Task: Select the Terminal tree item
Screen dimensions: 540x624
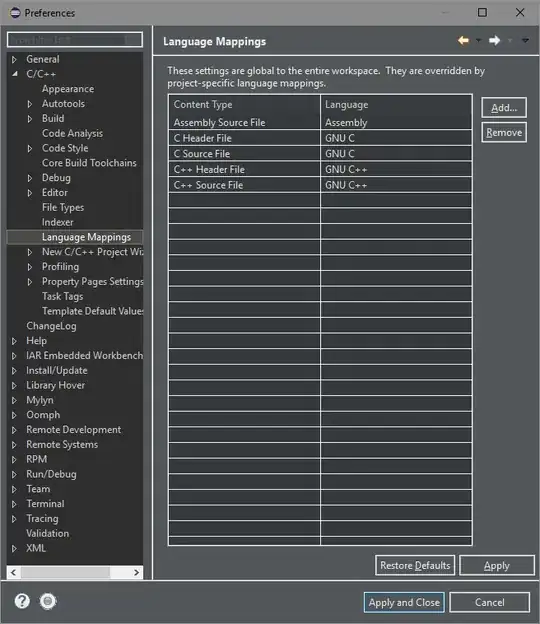Action: 45,504
